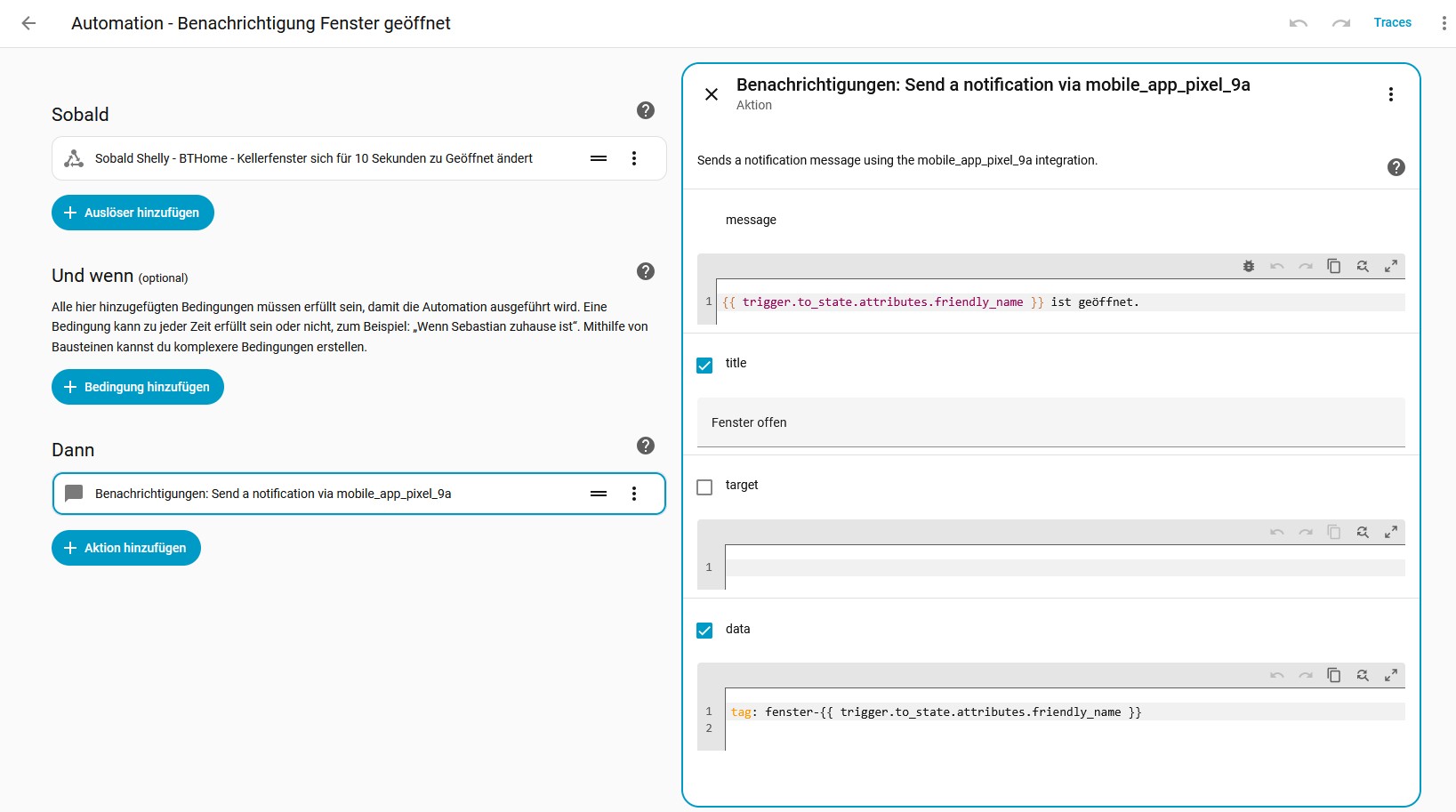Open search and replace in message editor

[1363, 266]
